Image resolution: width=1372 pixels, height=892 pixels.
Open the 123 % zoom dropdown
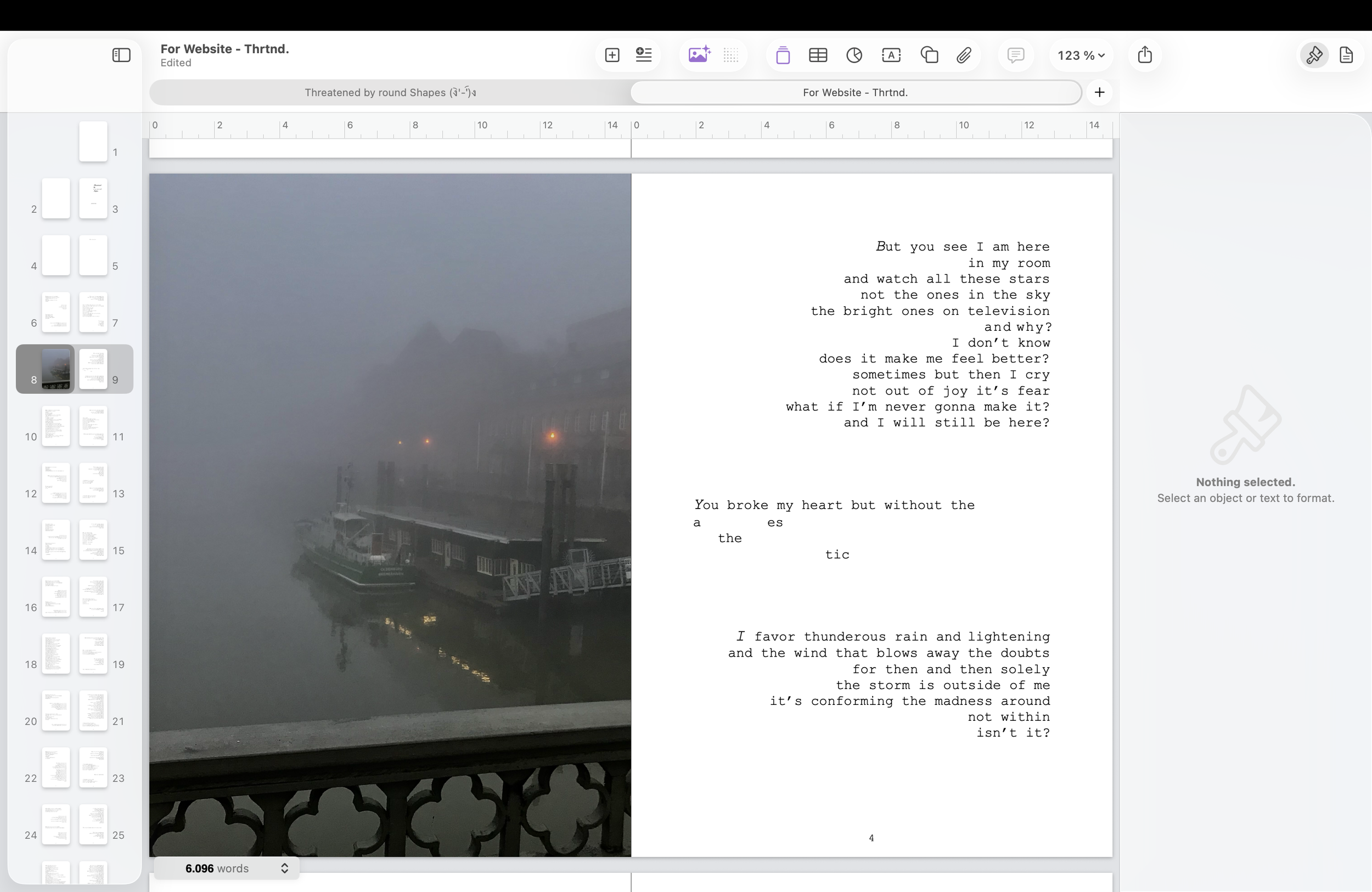tap(1081, 55)
